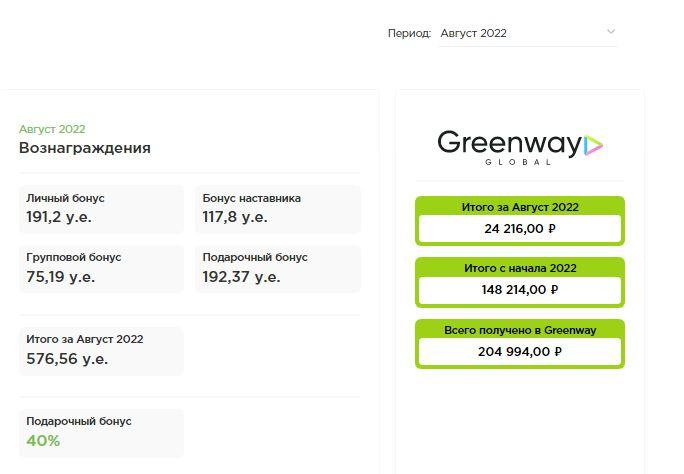The image size is (684, 474).
Task: Open the "Личный бонус" card
Action: (101, 208)
